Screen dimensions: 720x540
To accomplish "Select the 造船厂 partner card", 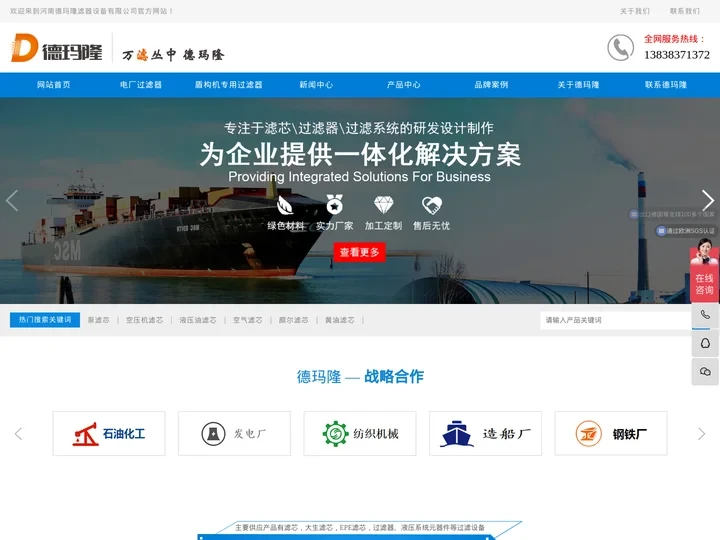I will (485, 433).
